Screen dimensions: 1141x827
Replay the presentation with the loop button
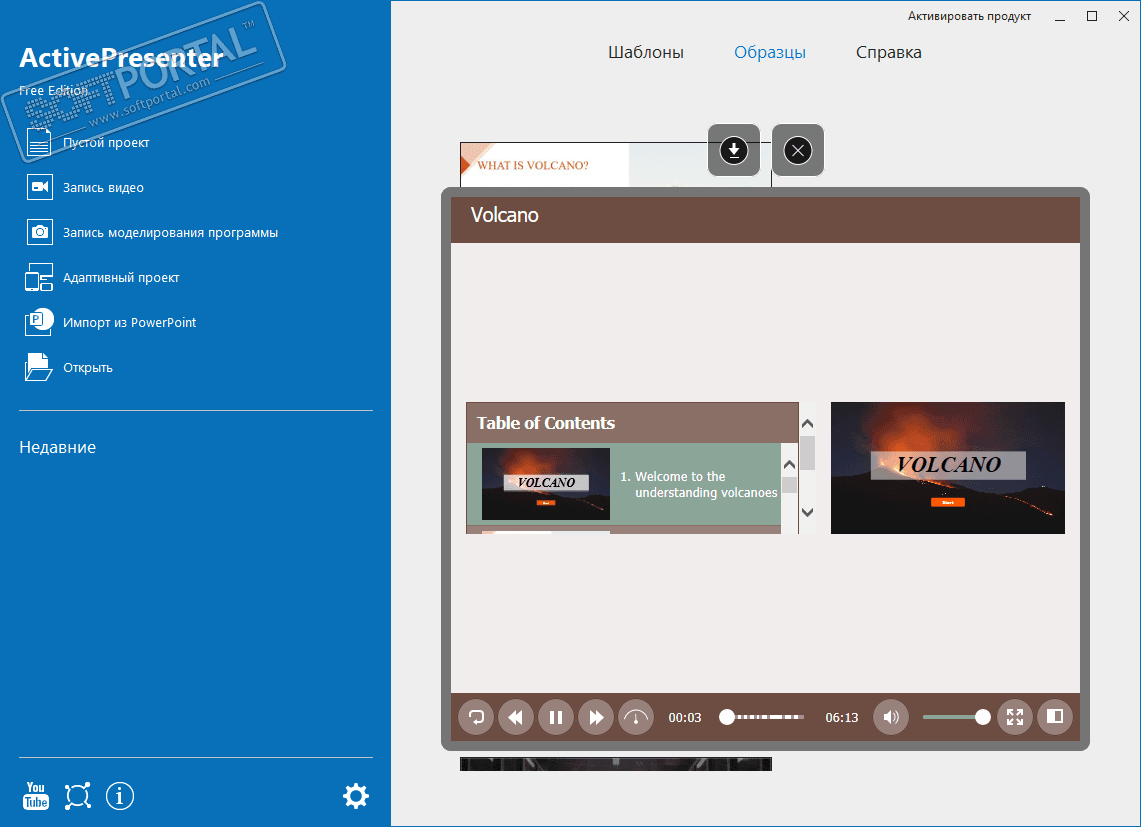476,717
